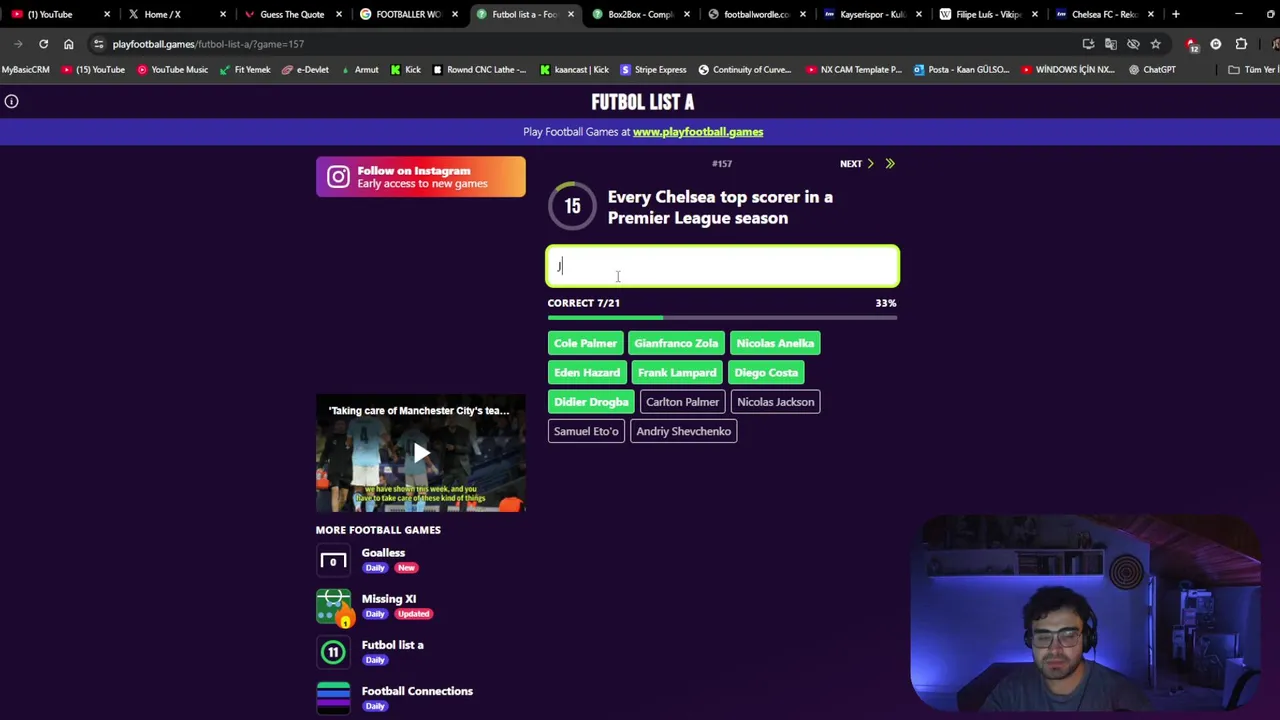Image resolution: width=1280 pixels, height=720 pixels.
Task: Skip ahead with the double-chevron icon
Action: point(890,164)
